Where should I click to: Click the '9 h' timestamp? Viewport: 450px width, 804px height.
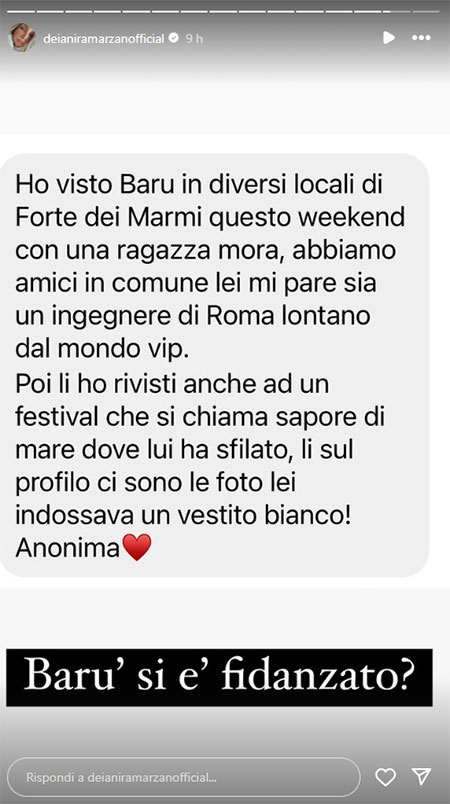[x=194, y=38]
